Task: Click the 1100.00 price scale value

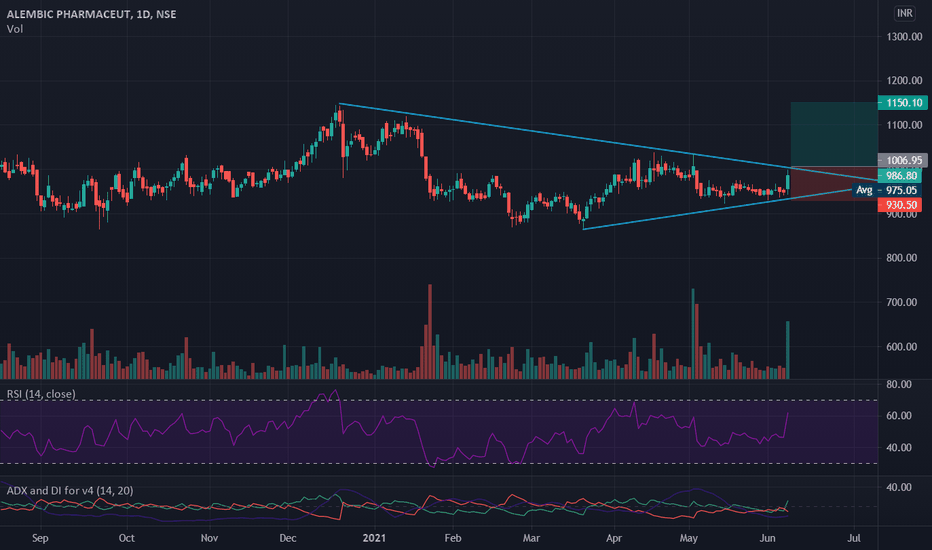Action: tap(904, 125)
